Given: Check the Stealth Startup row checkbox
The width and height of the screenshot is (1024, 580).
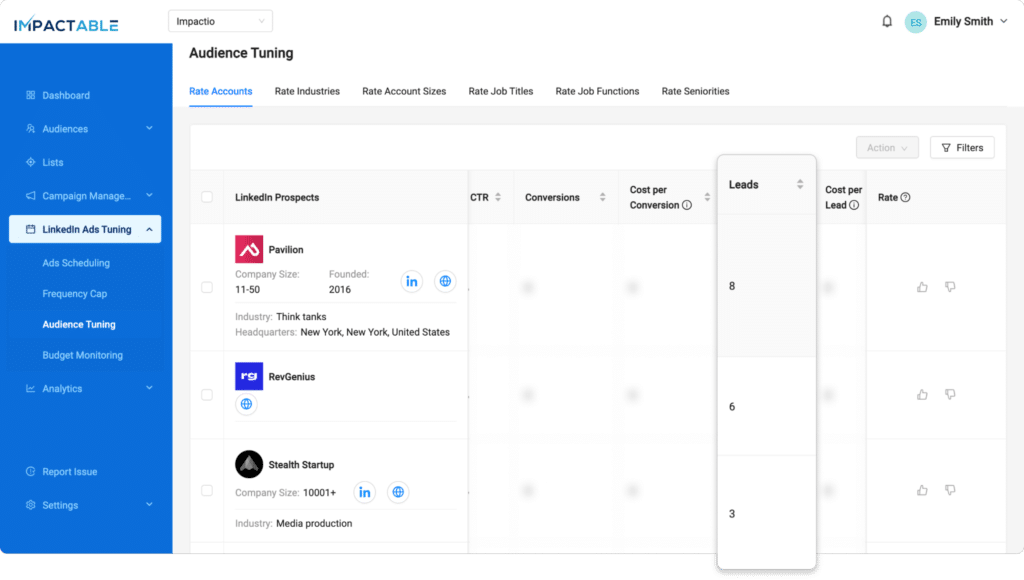Looking at the screenshot, I should 206,490.
